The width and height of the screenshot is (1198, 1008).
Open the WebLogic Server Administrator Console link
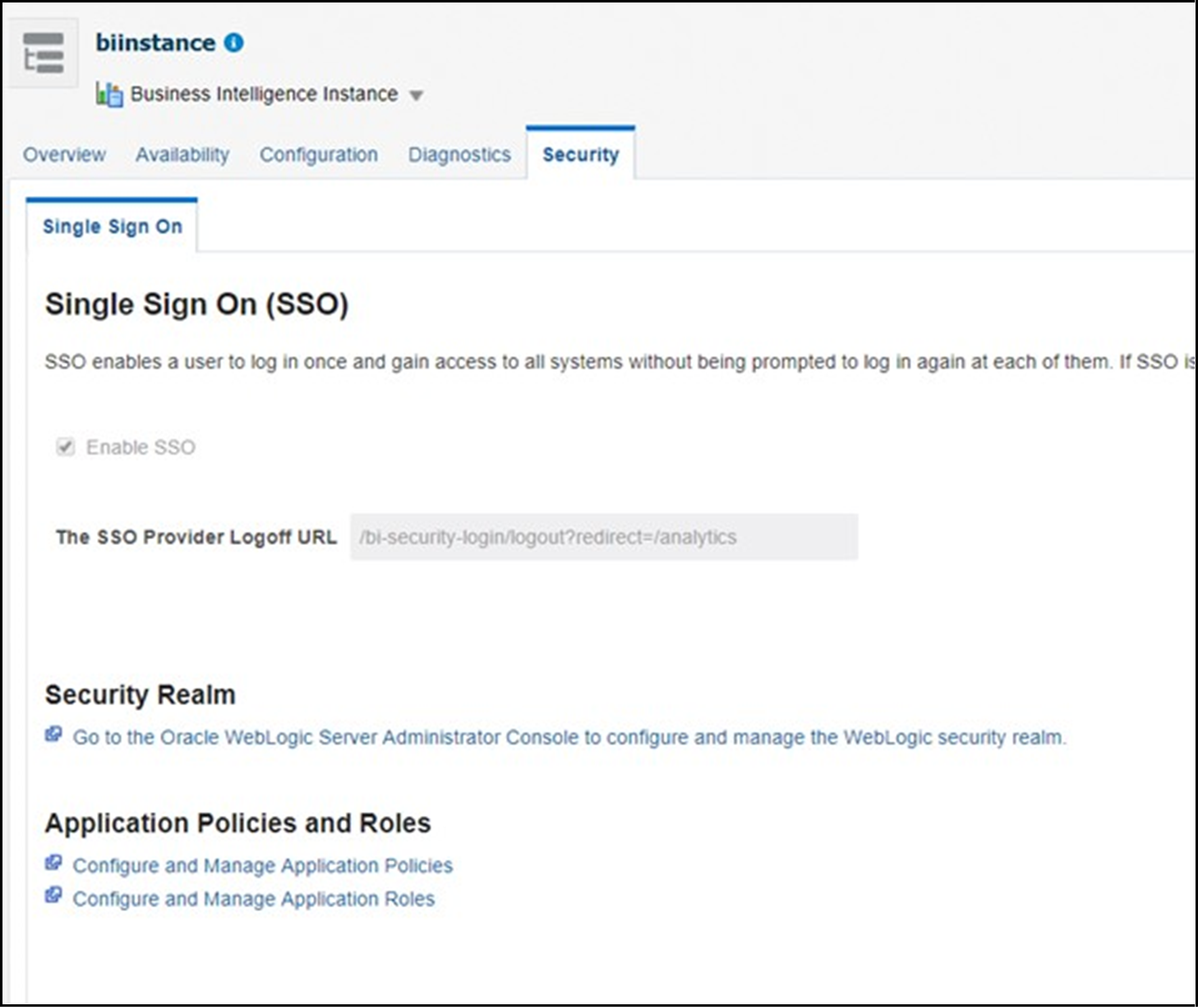569,737
